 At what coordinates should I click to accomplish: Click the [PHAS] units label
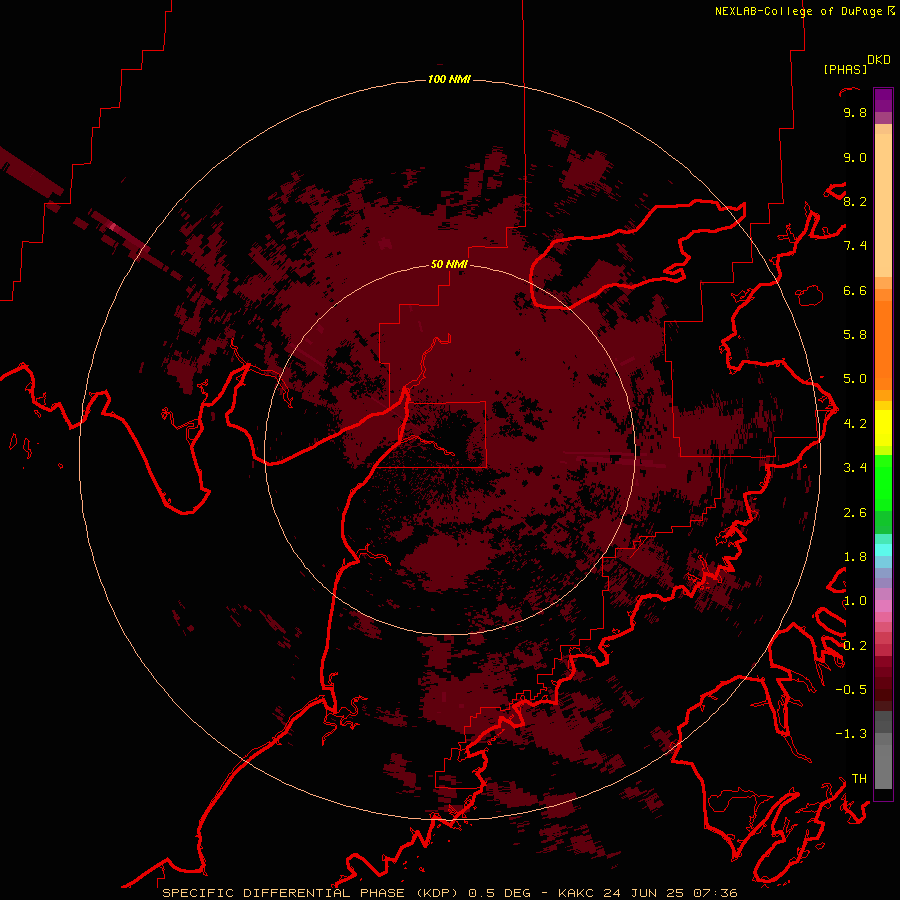click(x=845, y=69)
